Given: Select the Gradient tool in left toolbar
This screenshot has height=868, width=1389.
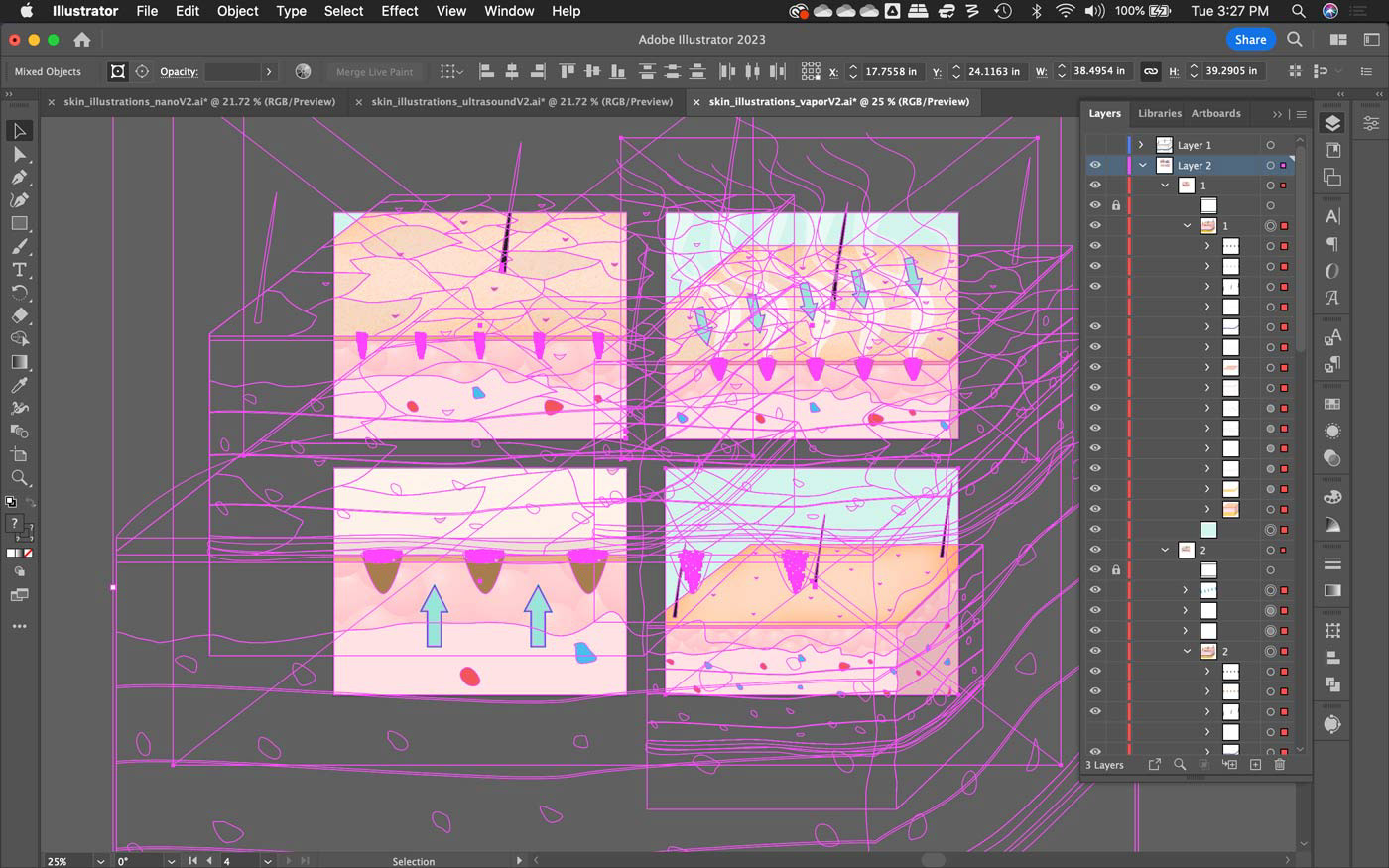Looking at the screenshot, I should coord(19,362).
